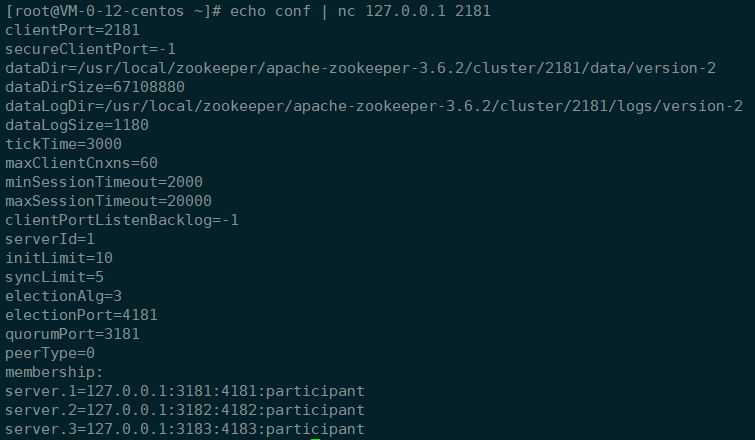This screenshot has height=440, width=755.
Task: Click the initLimit=10 line
Action: point(59,258)
